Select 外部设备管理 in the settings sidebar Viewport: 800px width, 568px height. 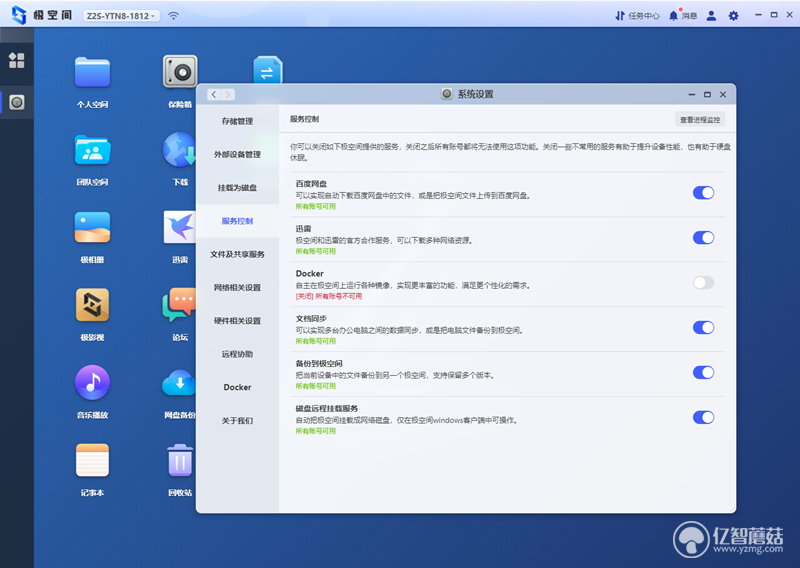point(237,155)
